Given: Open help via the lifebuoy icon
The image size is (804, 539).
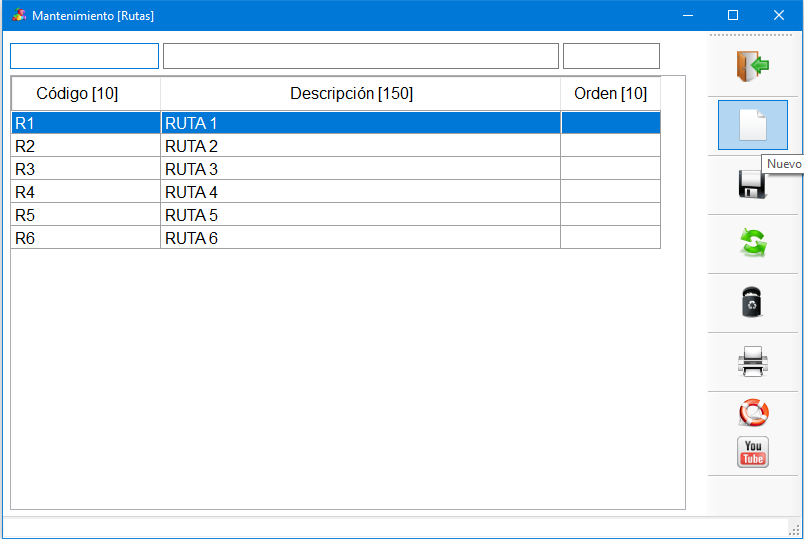Looking at the screenshot, I should pos(753,412).
